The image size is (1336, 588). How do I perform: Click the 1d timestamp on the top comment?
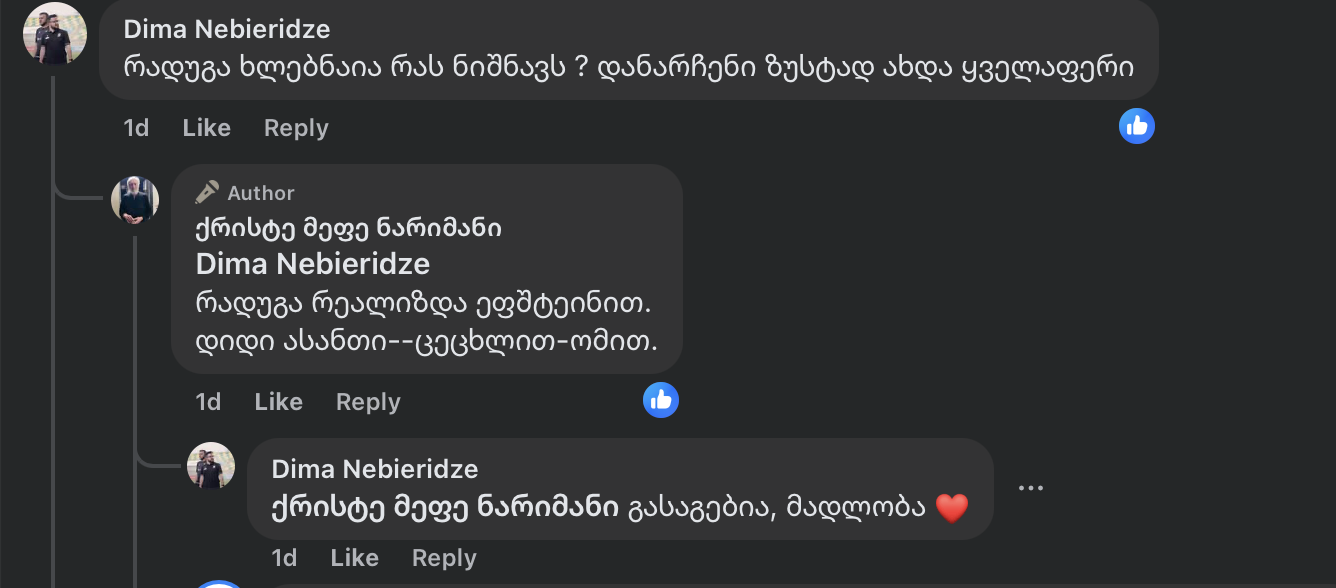click(x=135, y=127)
